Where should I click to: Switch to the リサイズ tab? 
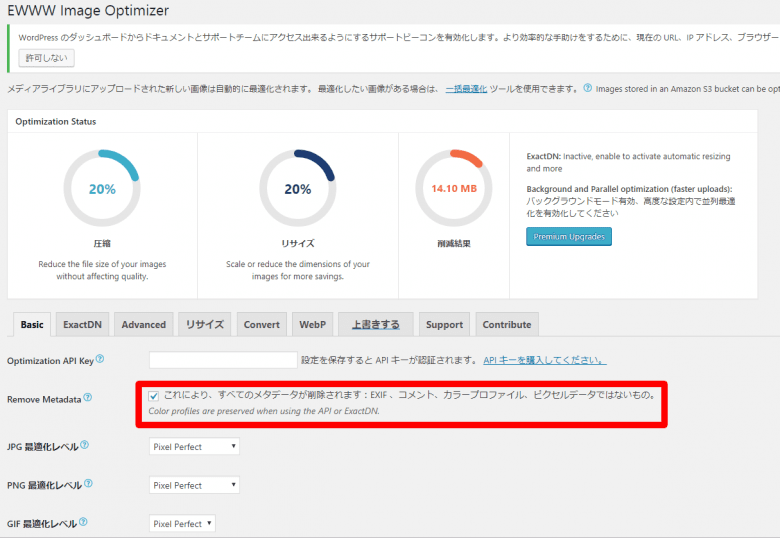[204, 325]
